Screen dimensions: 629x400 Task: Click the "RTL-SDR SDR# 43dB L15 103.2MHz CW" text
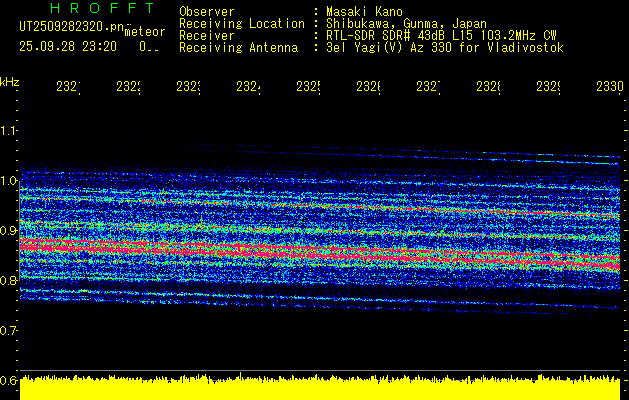pyautogui.click(x=441, y=36)
